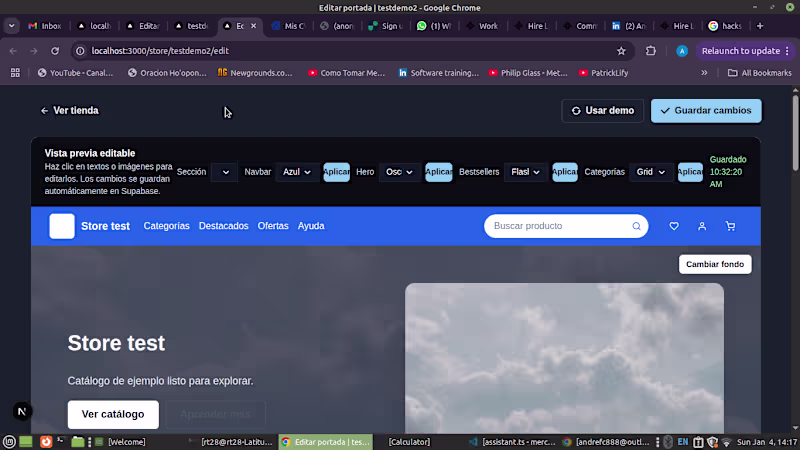The height and width of the screenshot is (450, 800).
Task: Switch to the WhatsApp browser tab
Action: pos(434,26)
